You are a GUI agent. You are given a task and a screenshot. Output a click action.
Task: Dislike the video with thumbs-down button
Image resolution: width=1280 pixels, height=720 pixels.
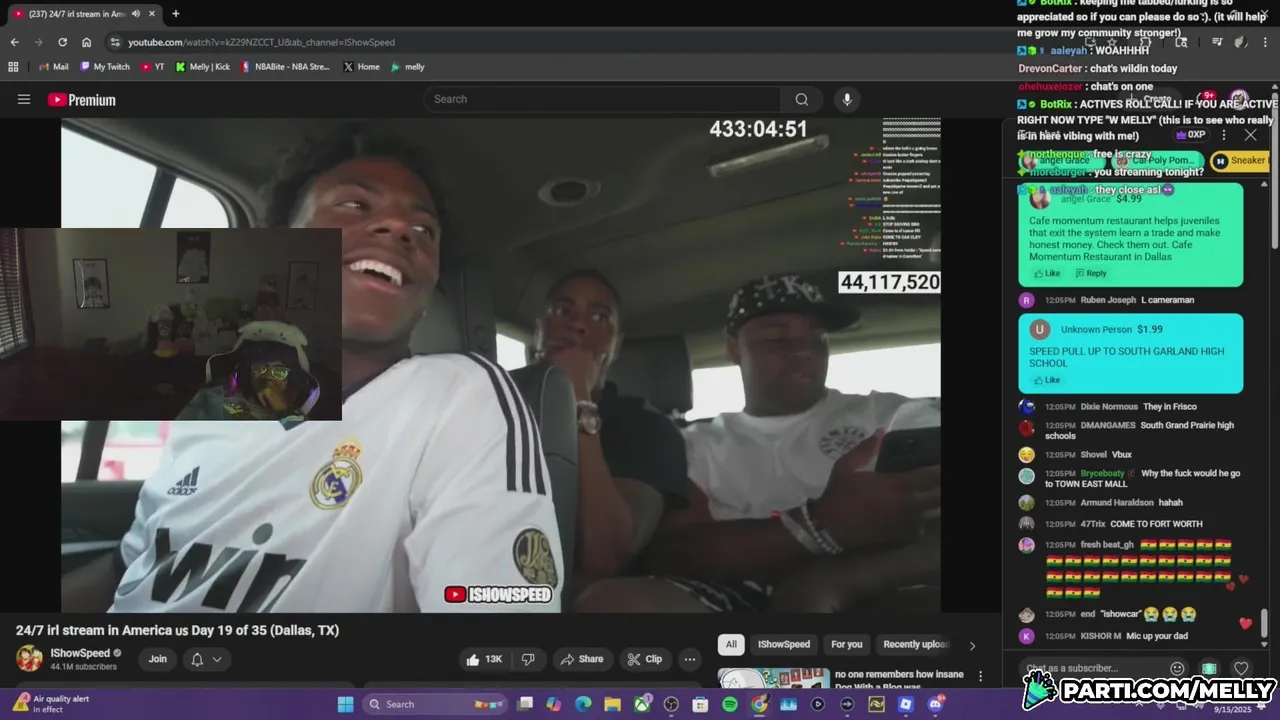pyautogui.click(x=528, y=659)
